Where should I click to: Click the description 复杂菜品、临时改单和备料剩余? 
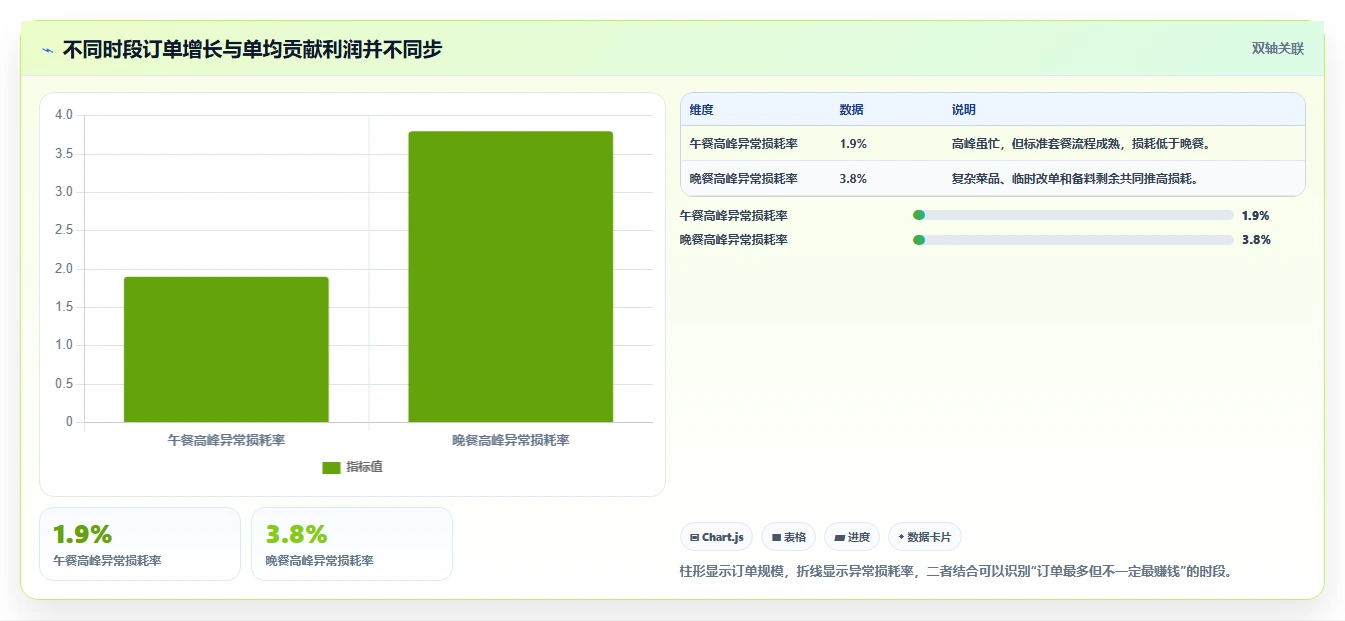(x=1075, y=179)
